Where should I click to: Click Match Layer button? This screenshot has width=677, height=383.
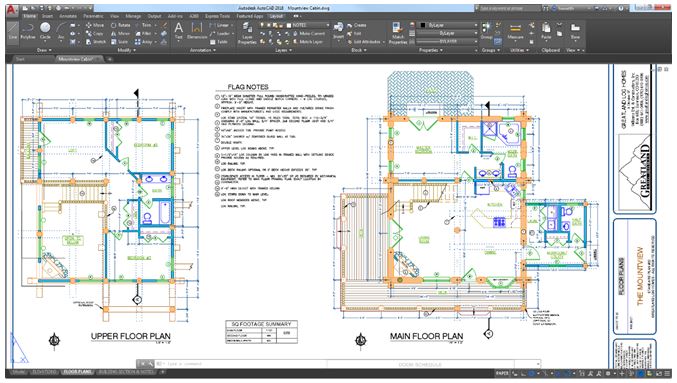point(307,42)
